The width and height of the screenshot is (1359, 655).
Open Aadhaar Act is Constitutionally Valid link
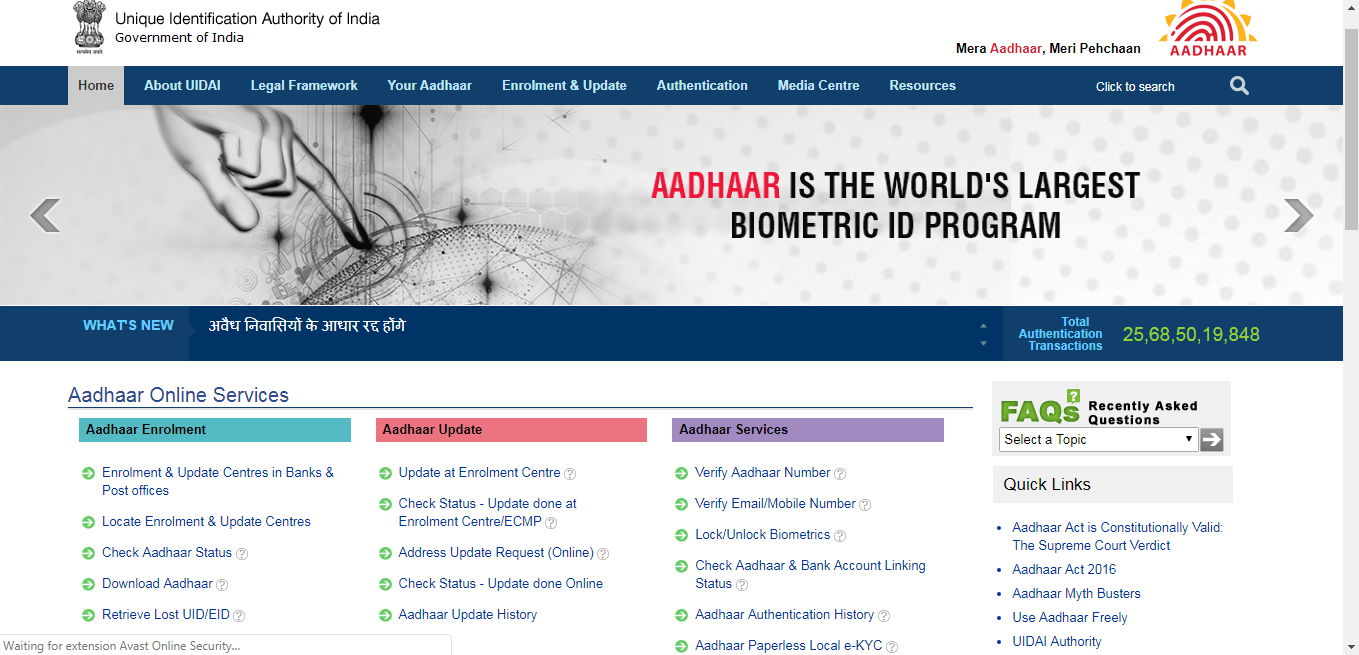click(1117, 536)
